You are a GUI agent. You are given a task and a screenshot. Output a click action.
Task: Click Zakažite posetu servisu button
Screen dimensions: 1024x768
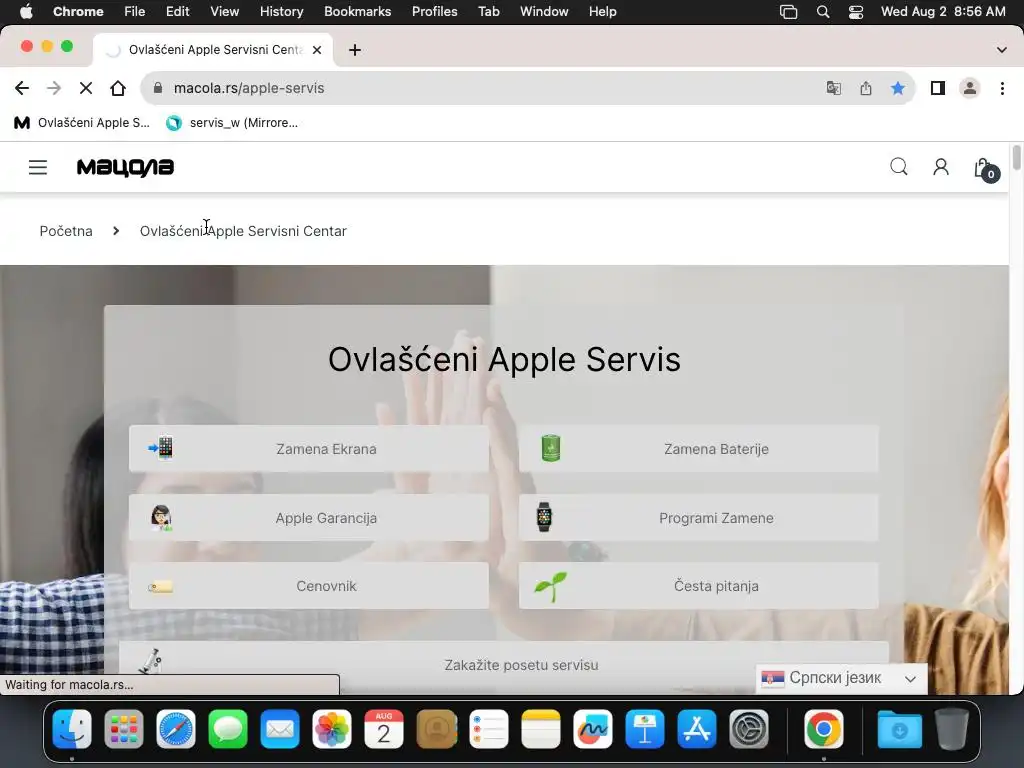point(504,665)
